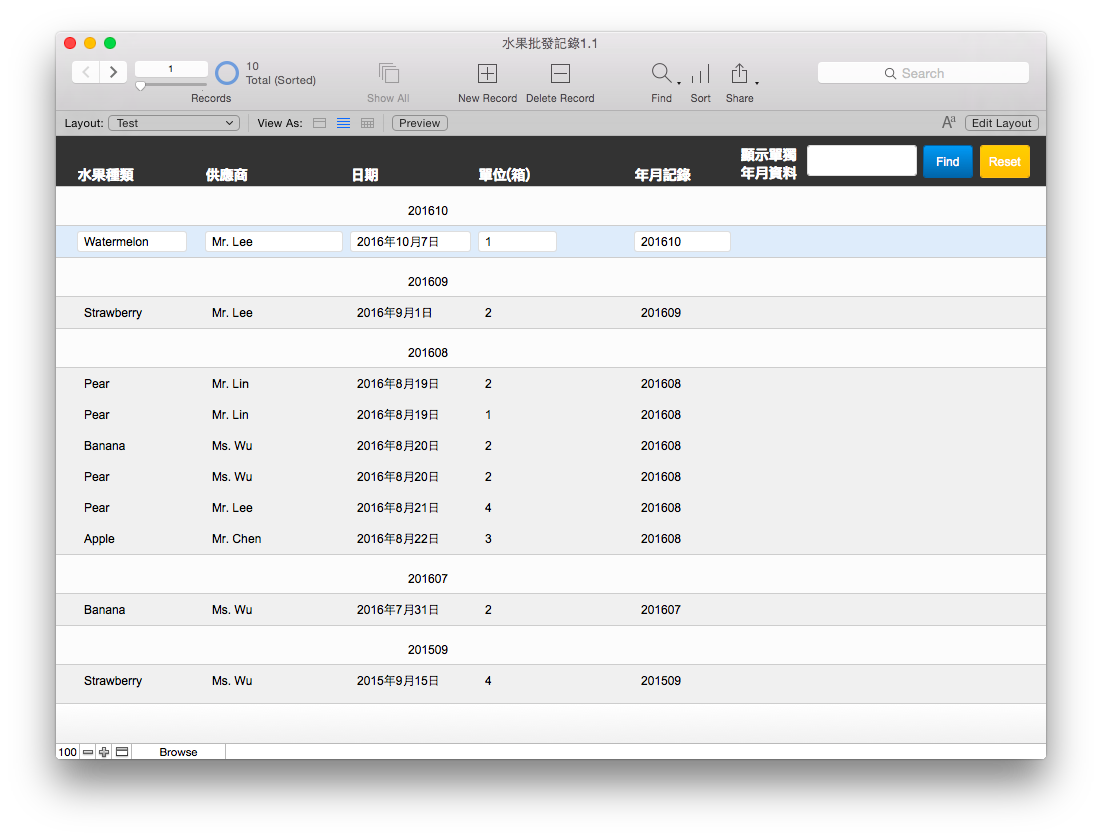Screen dimensions: 1102x839
Task: Click the Apple record cell
Action: [99, 539]
